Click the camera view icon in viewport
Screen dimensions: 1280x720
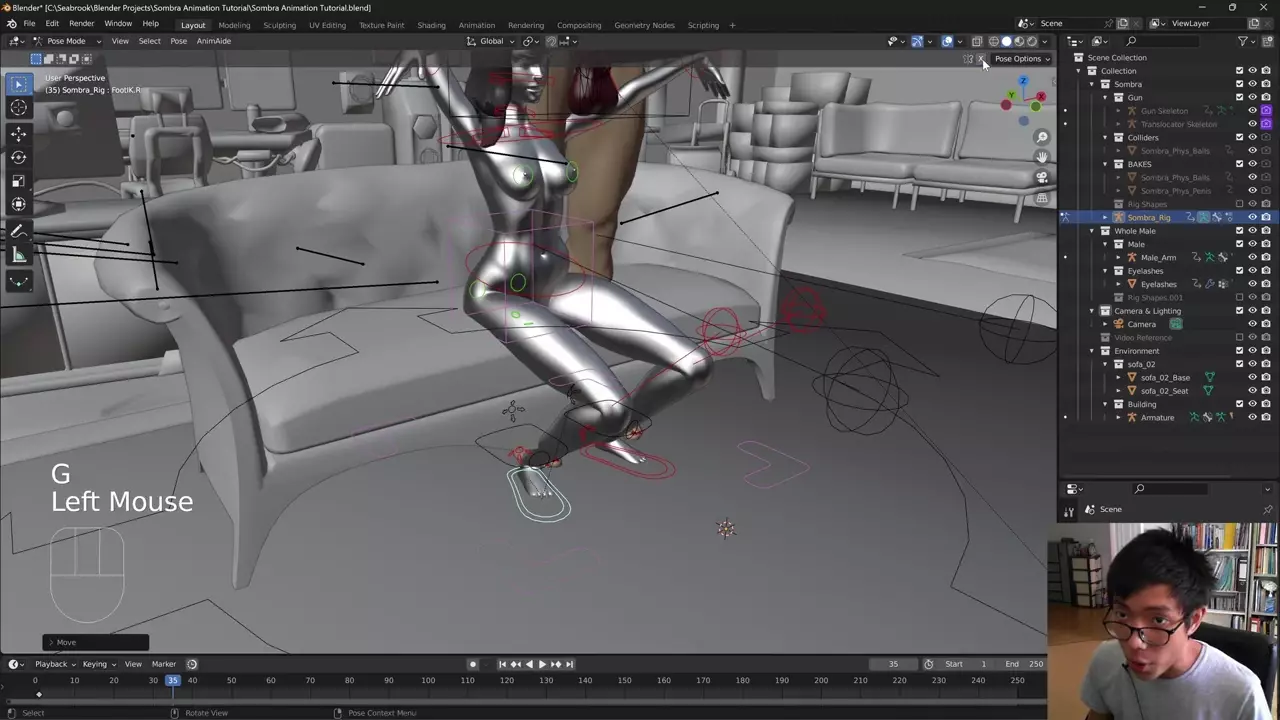(x=1042, y=177)
